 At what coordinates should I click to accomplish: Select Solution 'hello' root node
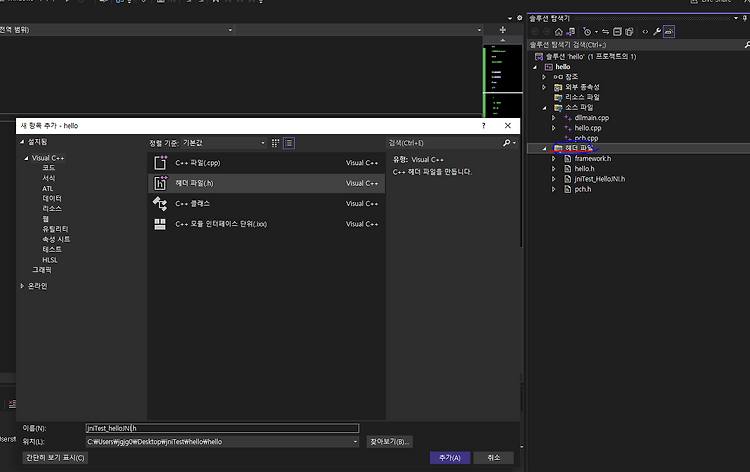pos(591,56)
